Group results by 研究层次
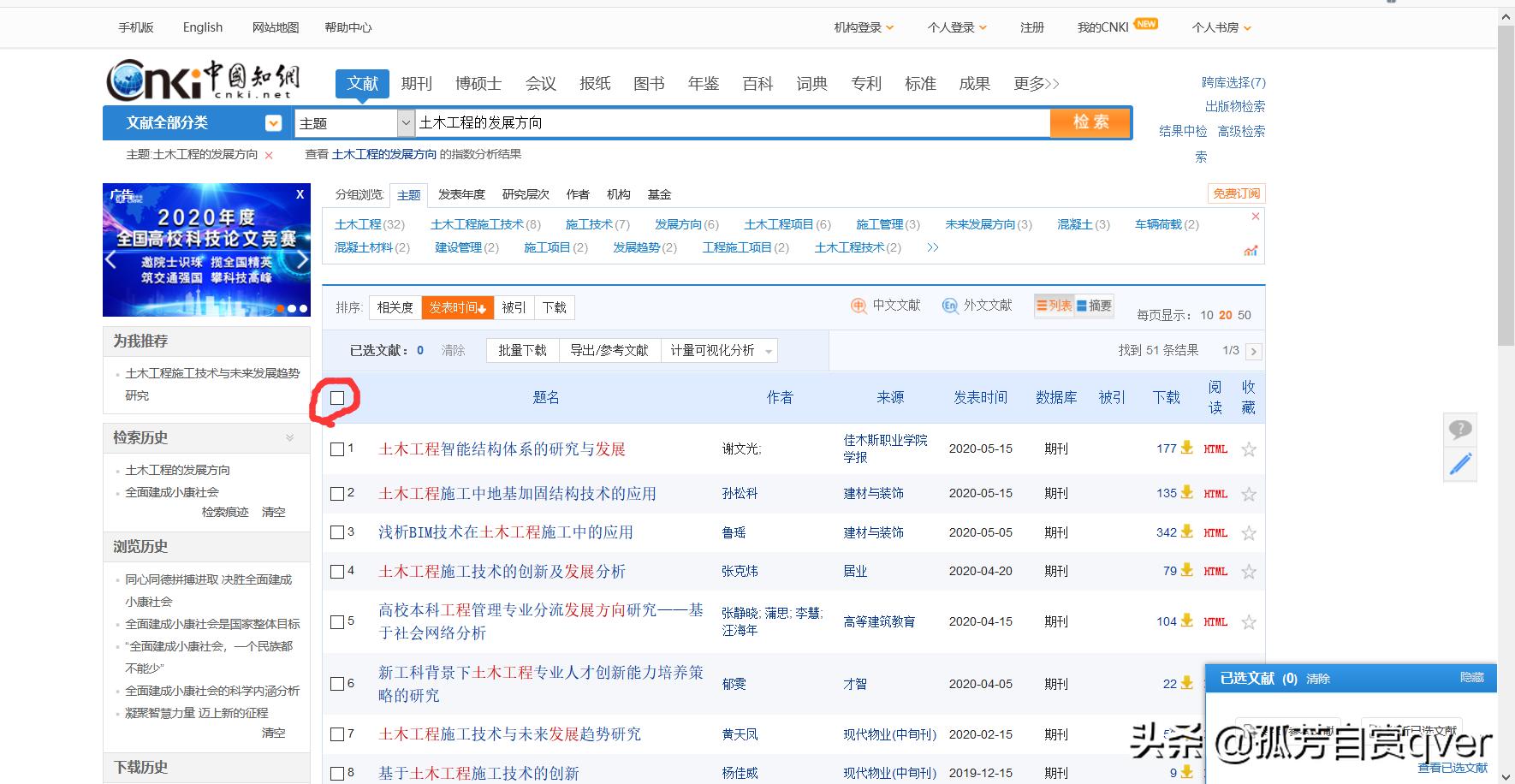 [526, 194]
